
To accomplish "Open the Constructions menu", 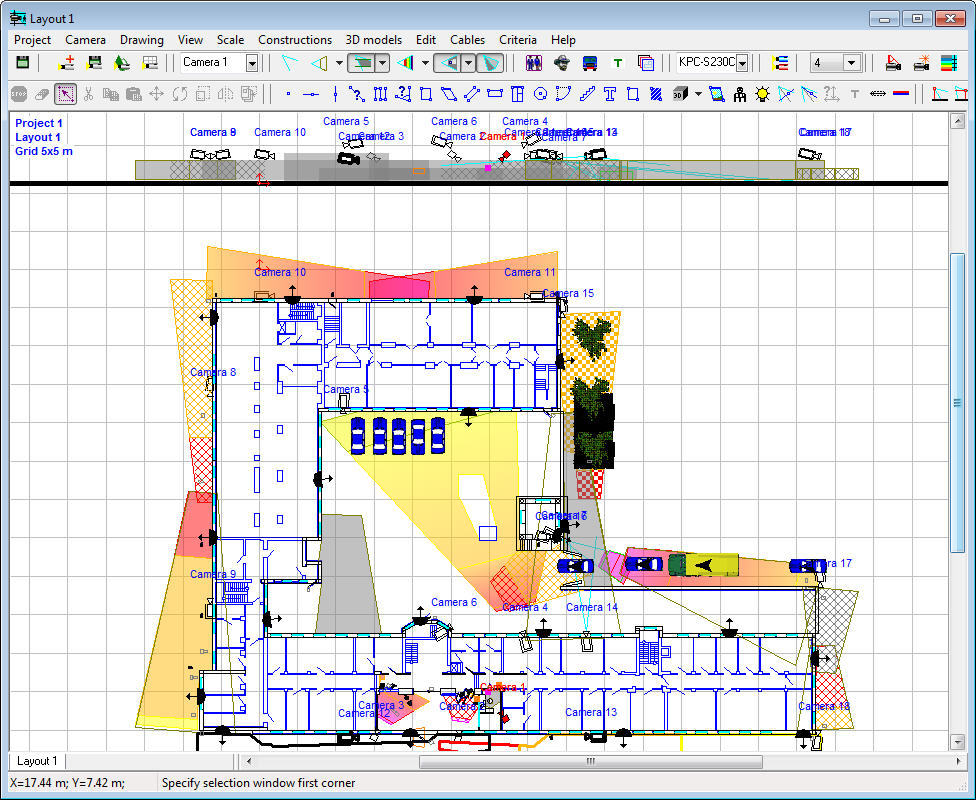I will coord(294,40).
